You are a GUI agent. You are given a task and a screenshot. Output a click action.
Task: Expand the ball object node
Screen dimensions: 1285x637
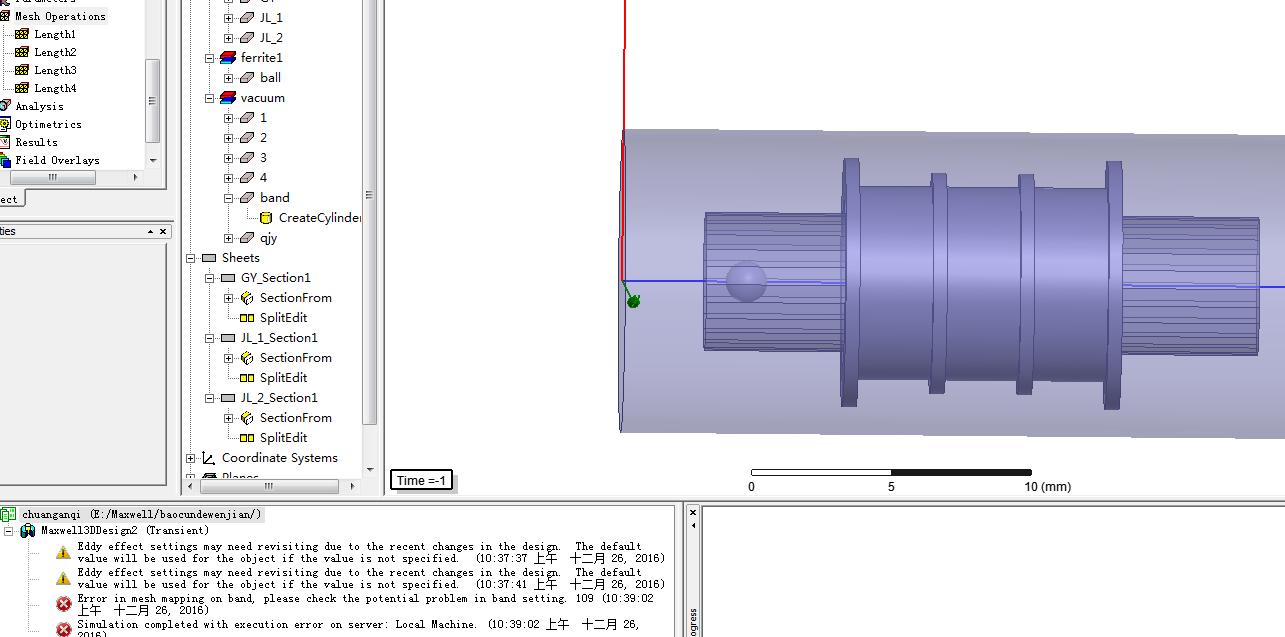tap(229, 78)
